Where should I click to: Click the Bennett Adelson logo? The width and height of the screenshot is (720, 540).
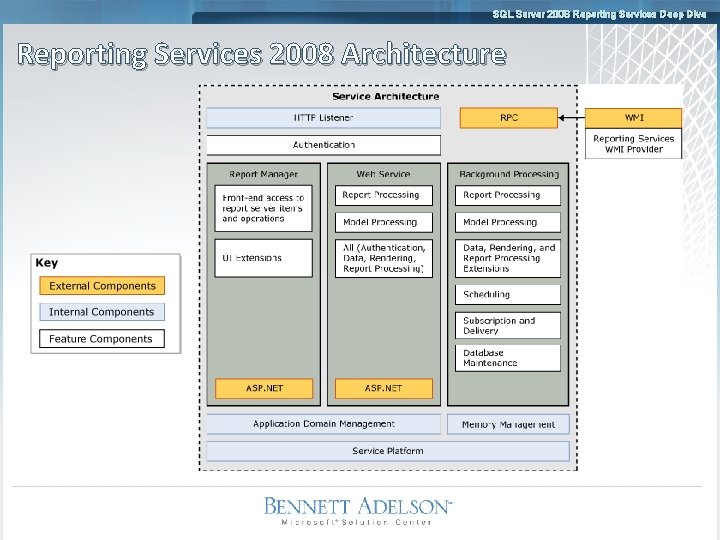(x=358, y=506)
